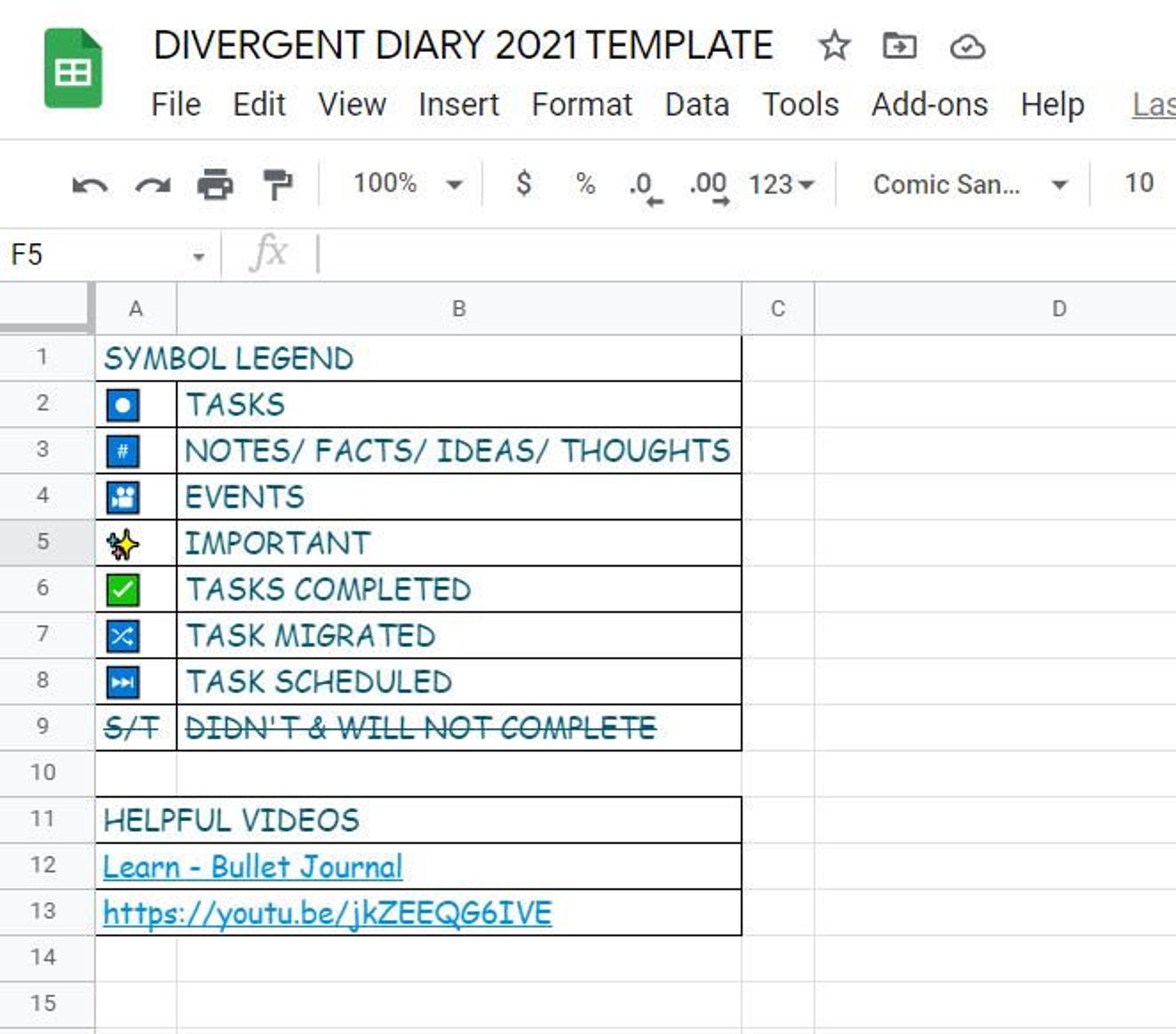
Task: Open the View menu
Action: [x=352, y=104]
